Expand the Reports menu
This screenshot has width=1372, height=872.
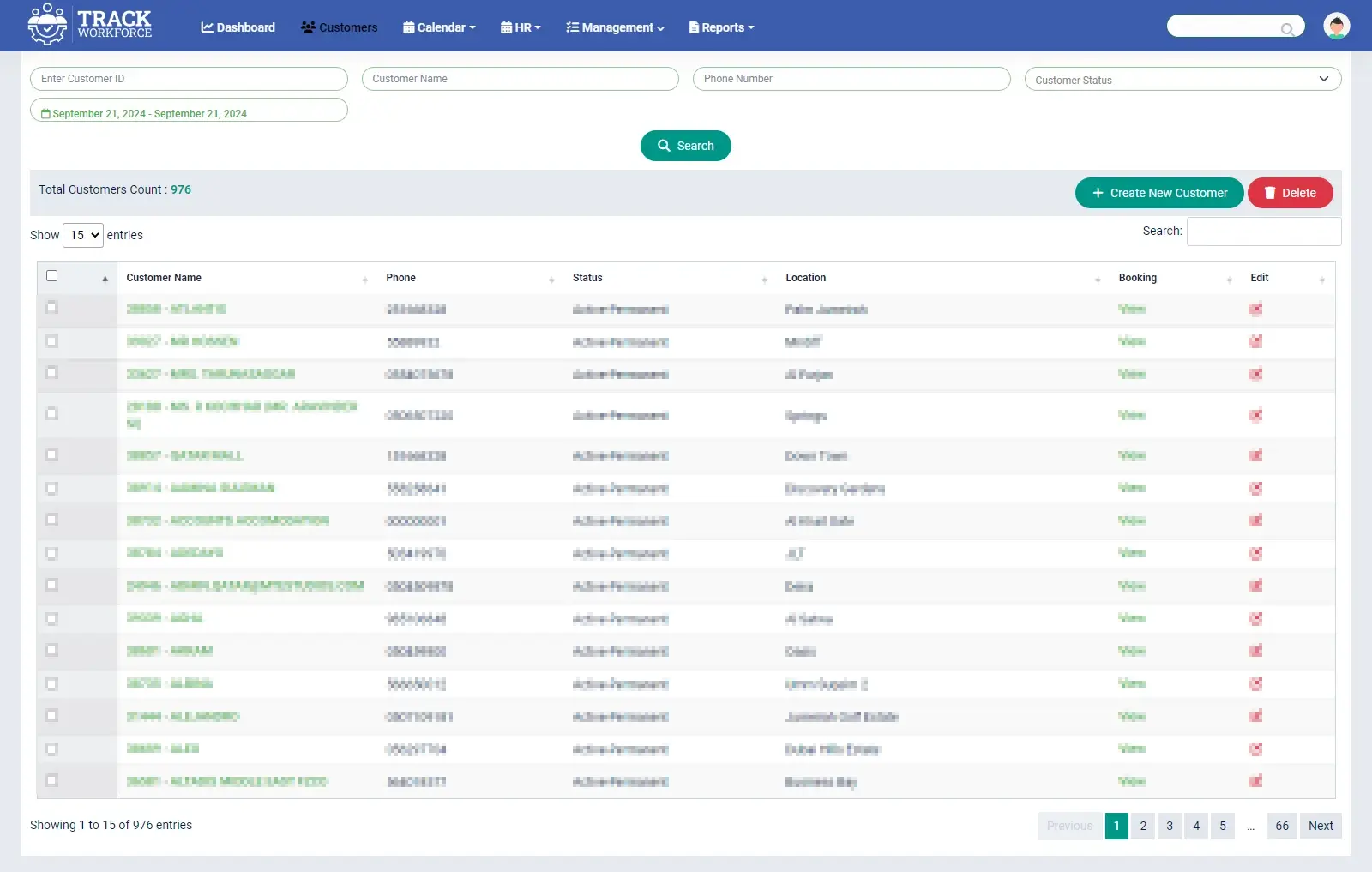click(x=721, y=27)
